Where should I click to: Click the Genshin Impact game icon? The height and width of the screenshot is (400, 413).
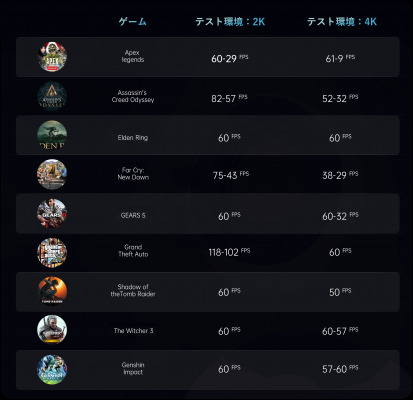tap(52, 369)
